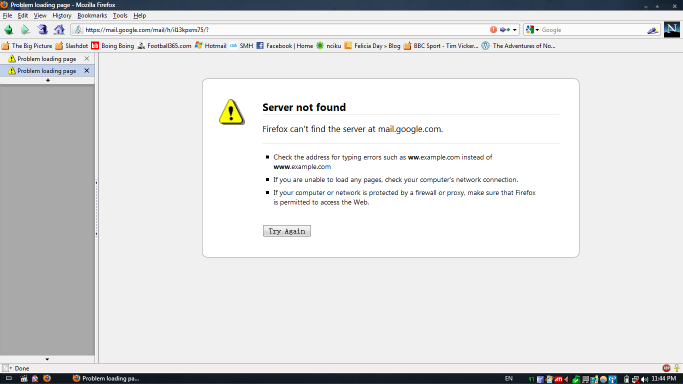The width and height of the screenshot is (683, 384).
Task: Open the History menu
Action: [x=62, y=15]
